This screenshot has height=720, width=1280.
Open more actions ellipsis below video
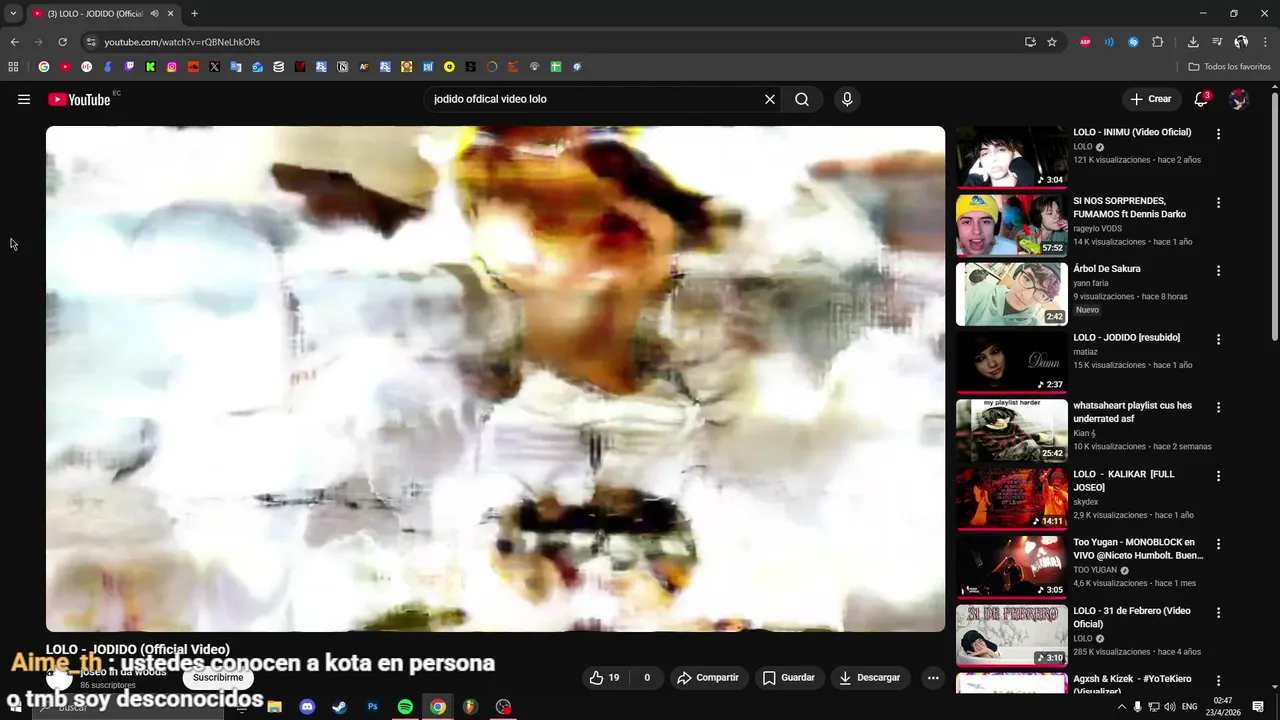point(933,677)
